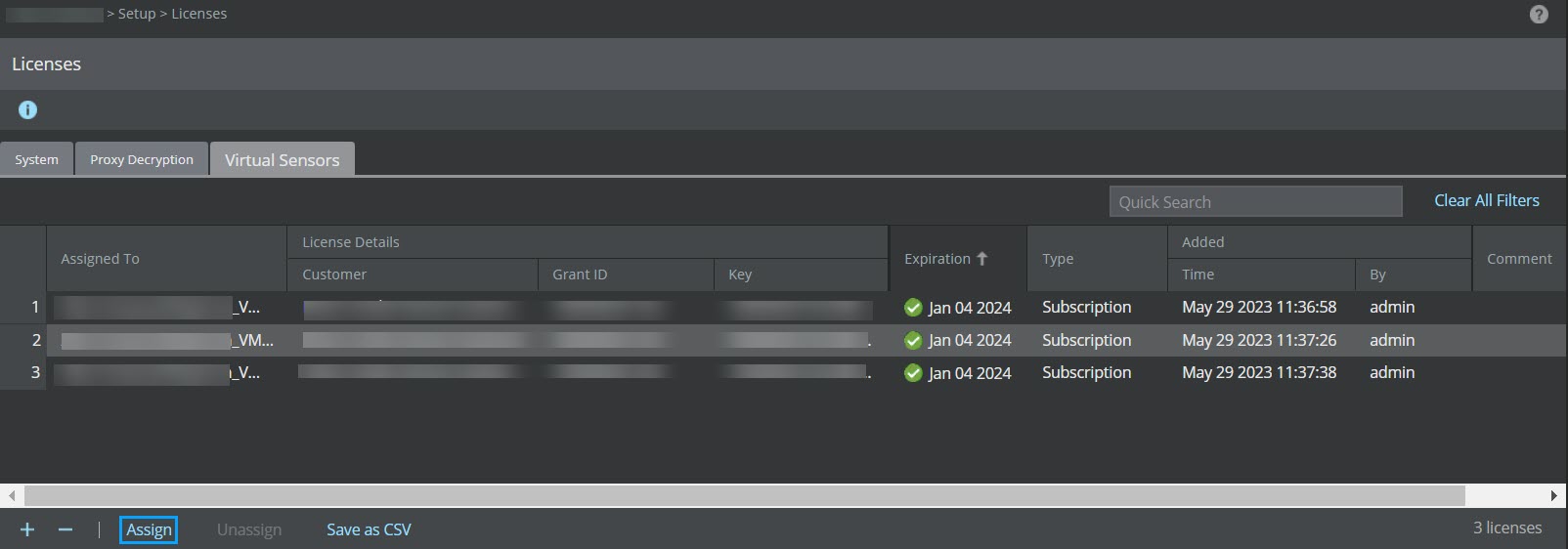Remove license with the minus icon
The height and width of the screenshot is (549, 1568).
pyautogui.click(x=65, y=529)
